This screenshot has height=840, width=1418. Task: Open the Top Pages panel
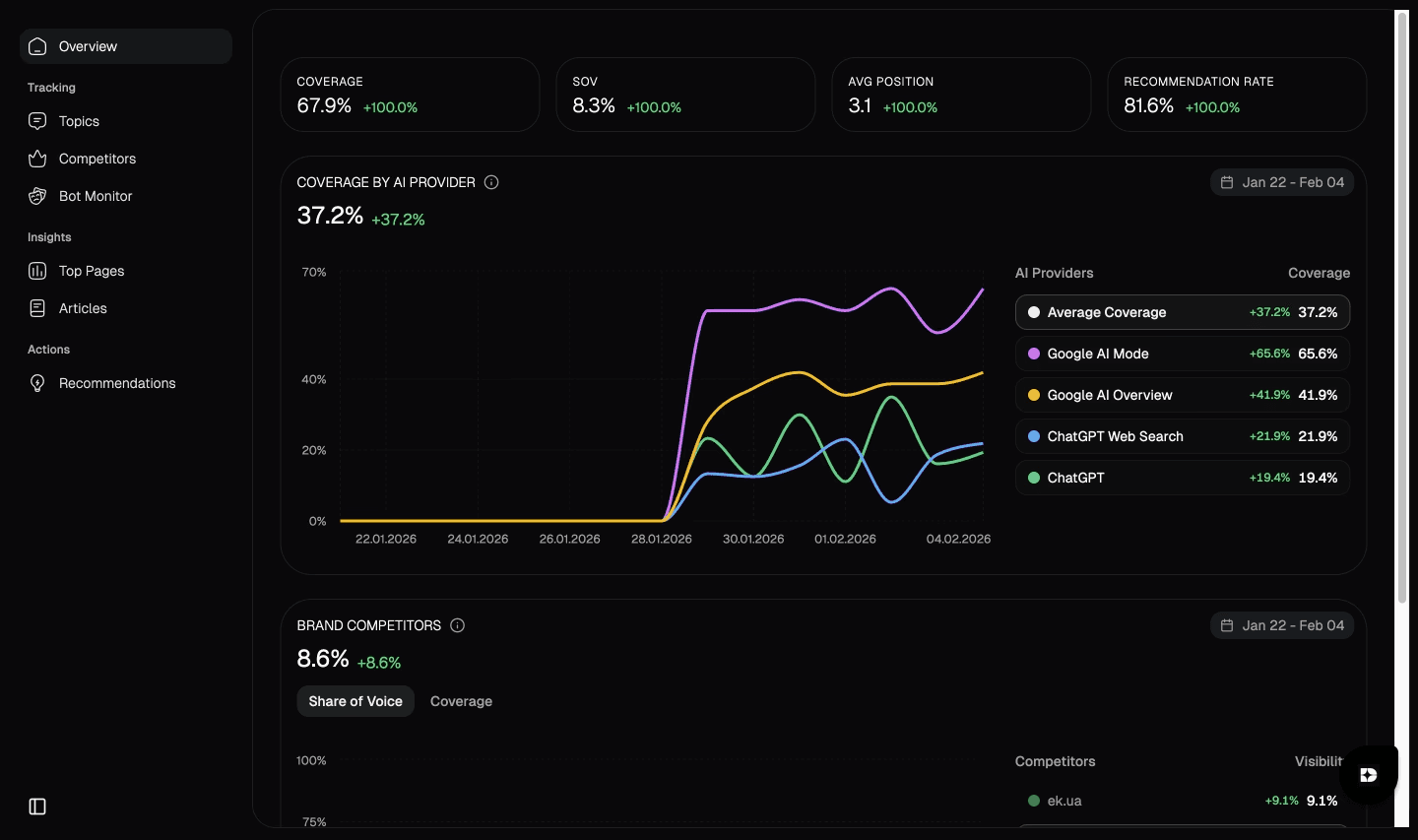[91, 271]
